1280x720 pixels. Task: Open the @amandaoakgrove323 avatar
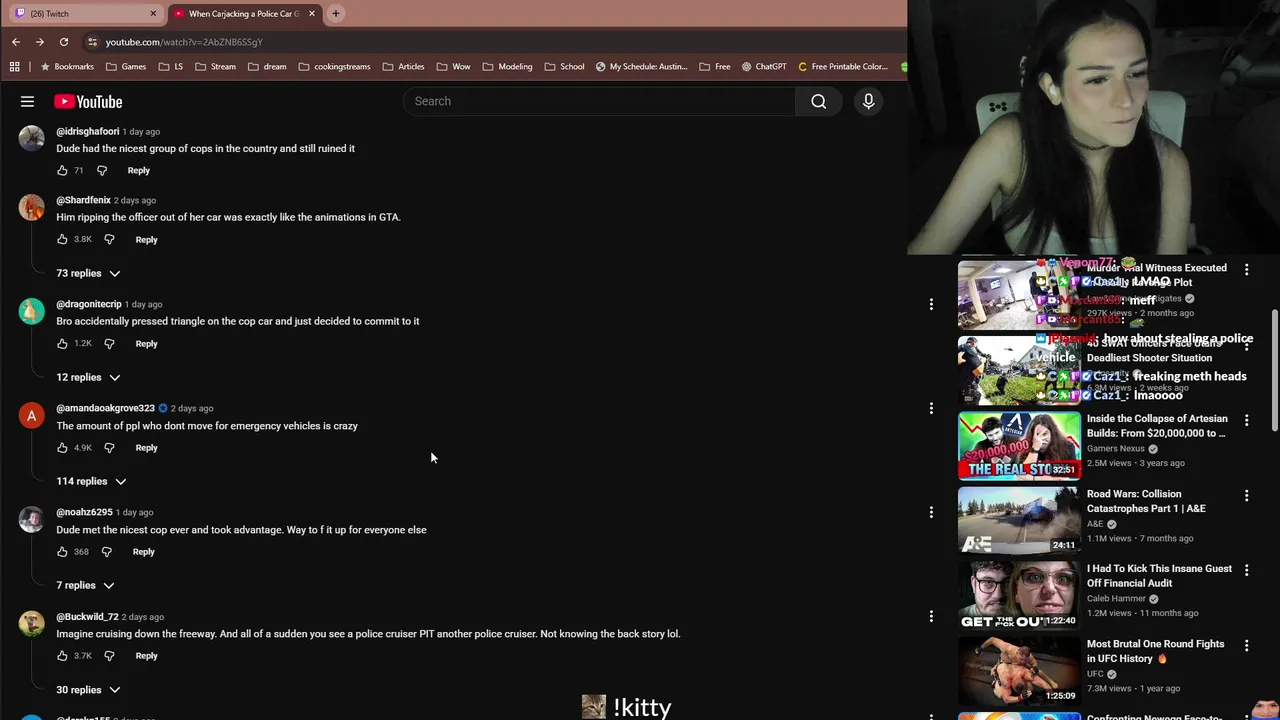[x=31, y=415]
